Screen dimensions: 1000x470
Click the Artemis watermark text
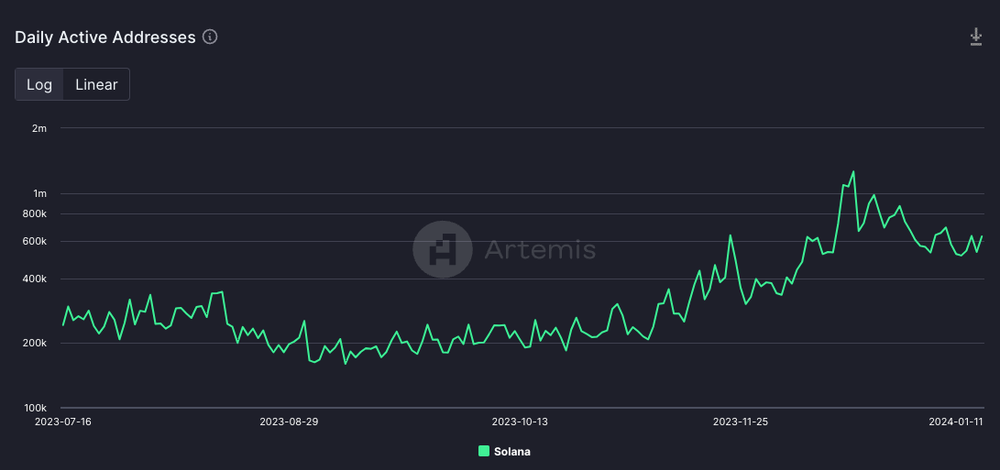click(540, 249)
